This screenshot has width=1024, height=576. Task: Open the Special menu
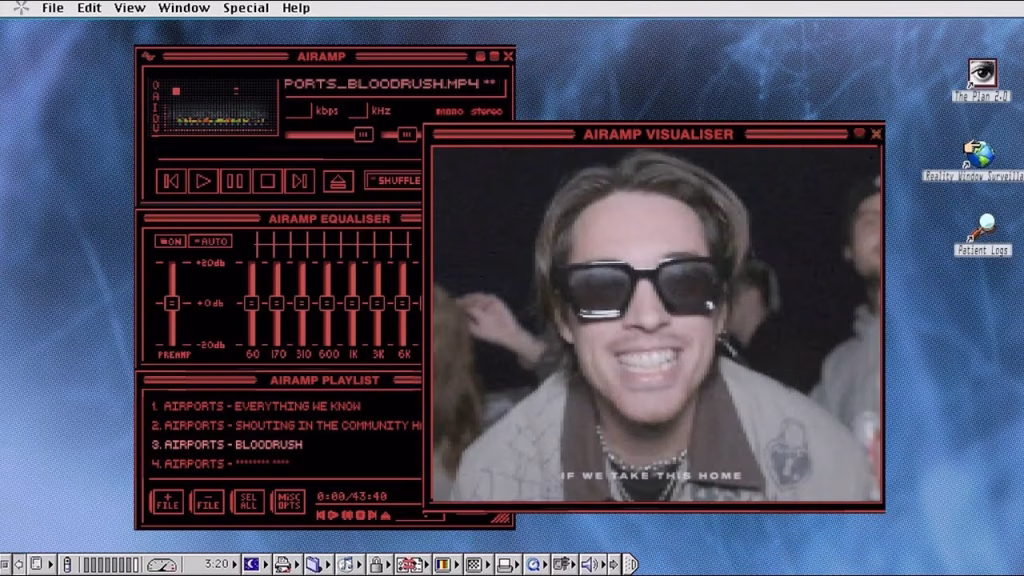coord(246,8)
